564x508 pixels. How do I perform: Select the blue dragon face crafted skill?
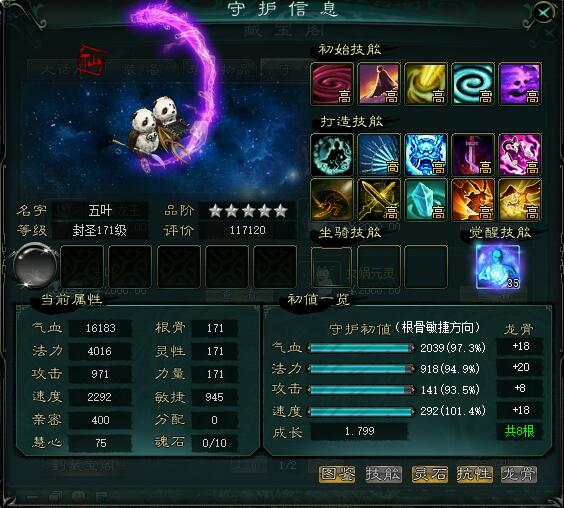tap(426, 155)
